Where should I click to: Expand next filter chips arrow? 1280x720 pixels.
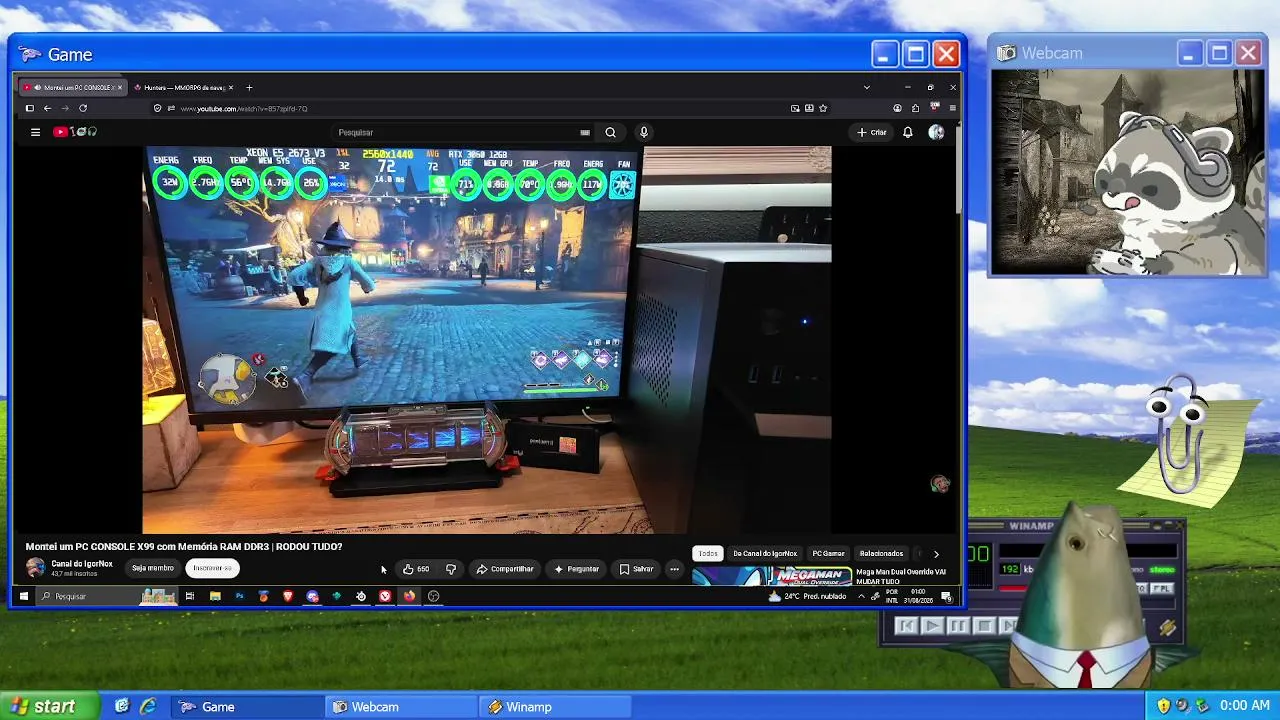(x=936, y=553)
